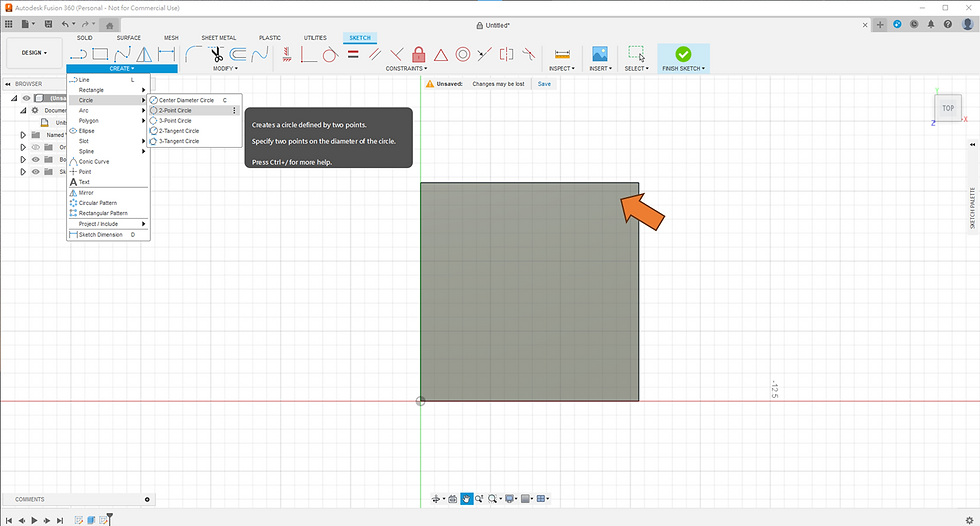Expand the Origin folder in browser
980x526 pixels.
click(x=23, y=147)
